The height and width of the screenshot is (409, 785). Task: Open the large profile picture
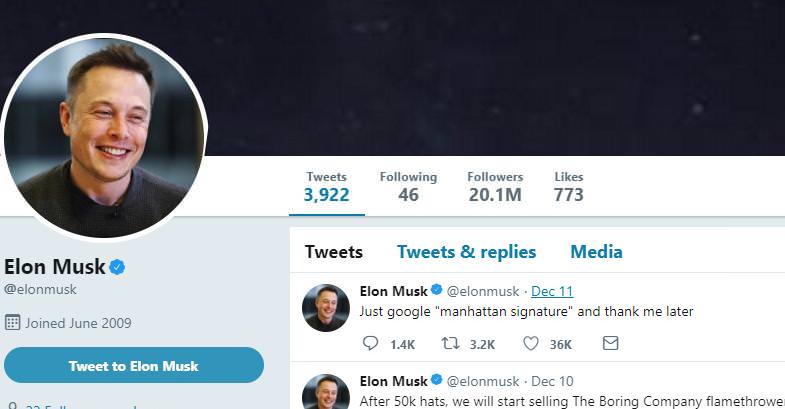pyautogui.click(x=104, y=137)
